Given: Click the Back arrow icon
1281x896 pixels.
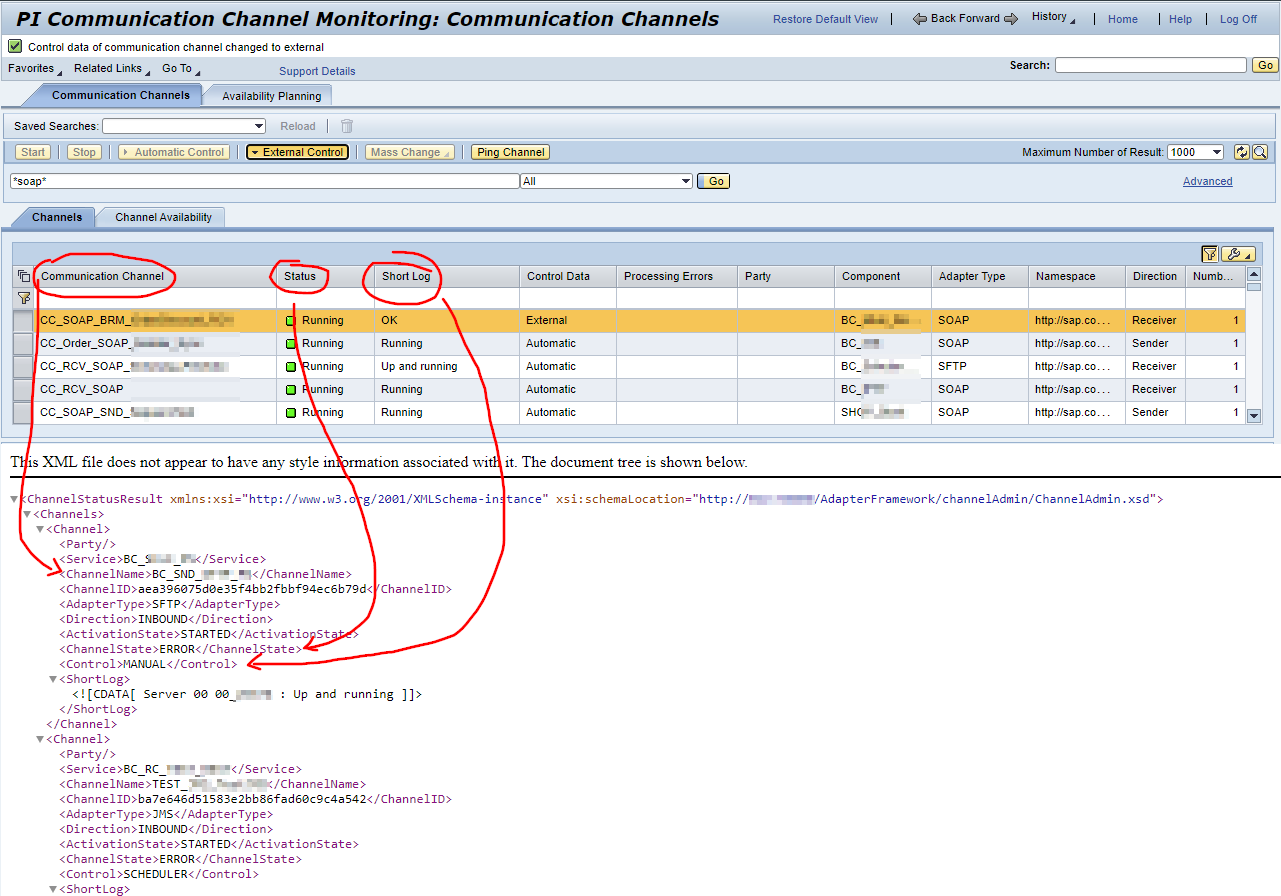Looking at the screenshot, I should click(920, 19).
